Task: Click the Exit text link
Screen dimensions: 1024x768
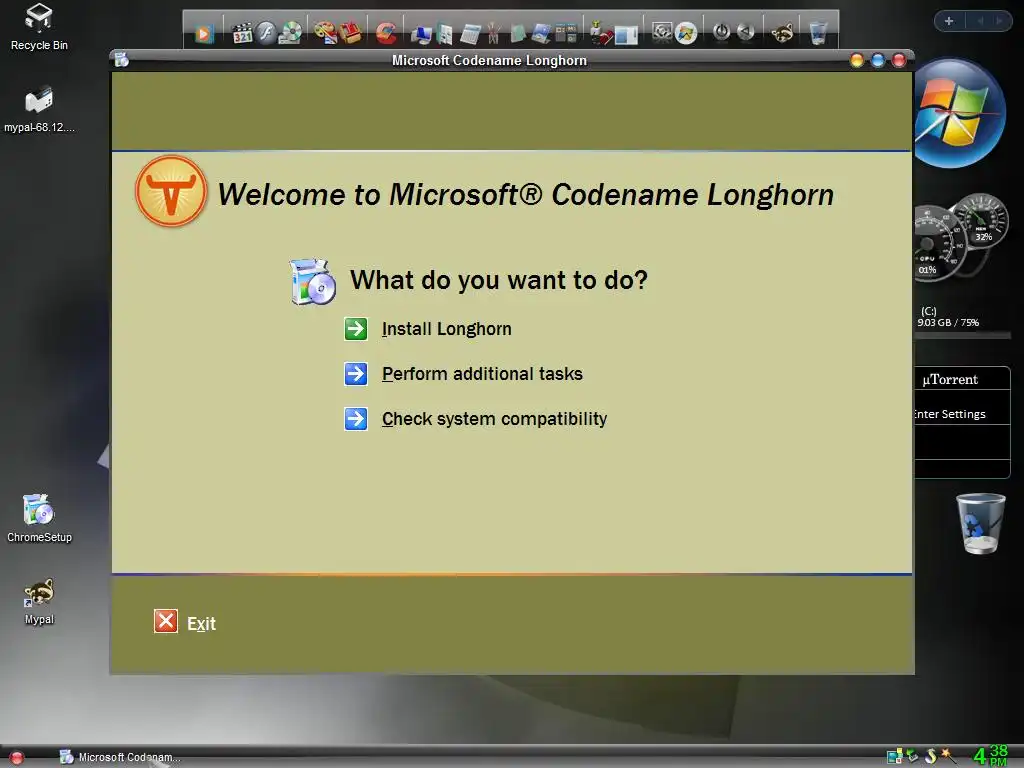Action: tap(201, 624)
